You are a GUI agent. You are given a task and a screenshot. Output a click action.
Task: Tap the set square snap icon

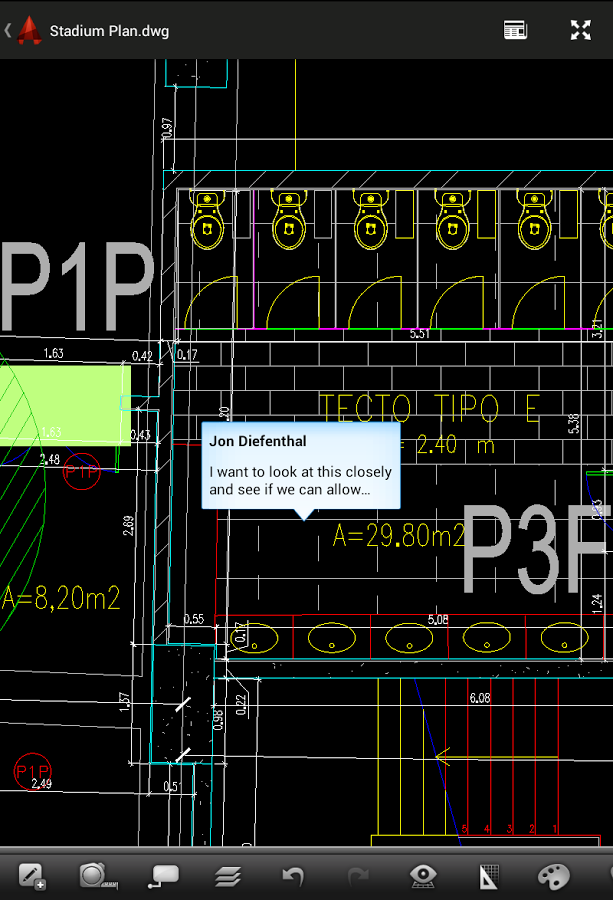488,876
